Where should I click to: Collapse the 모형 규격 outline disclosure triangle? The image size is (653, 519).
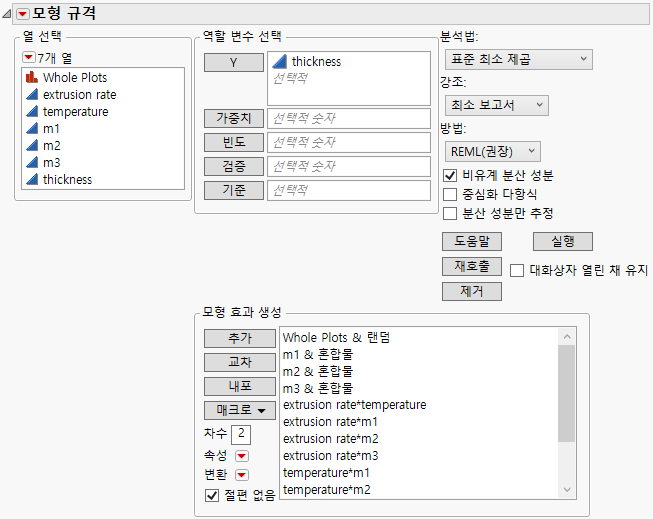pos(7,14)
